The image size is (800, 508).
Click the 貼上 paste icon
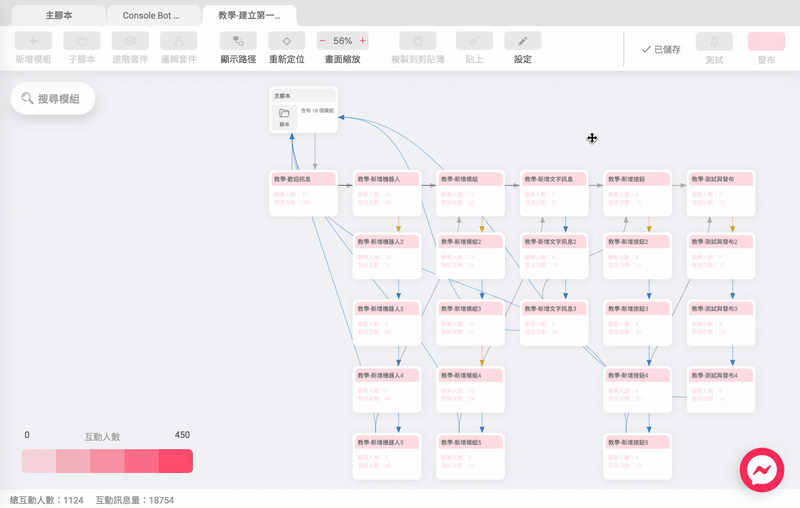click(x=474, y=41)
